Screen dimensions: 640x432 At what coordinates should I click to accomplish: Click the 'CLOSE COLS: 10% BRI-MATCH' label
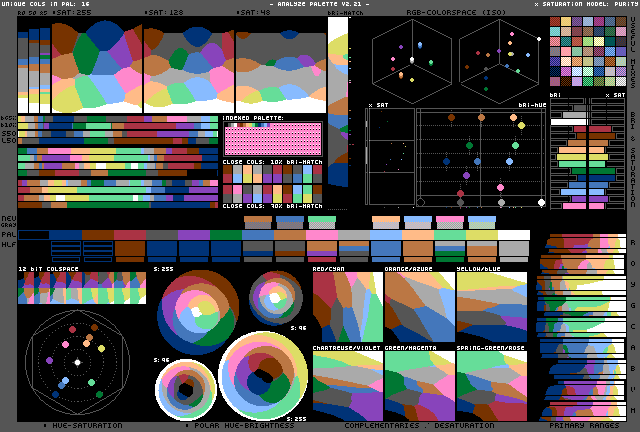click(273, 162)
